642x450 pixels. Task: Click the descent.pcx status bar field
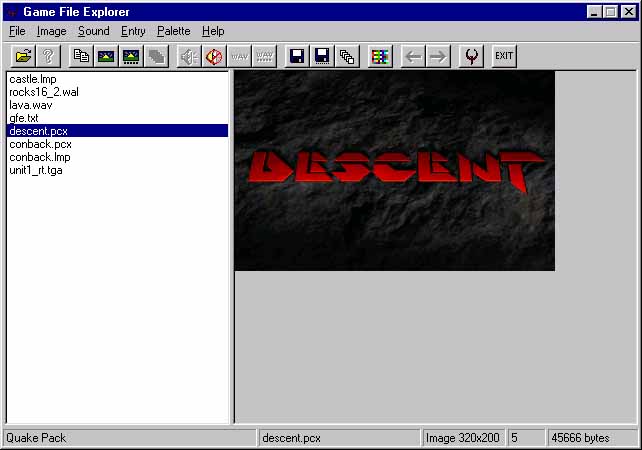tap(339, 438)
